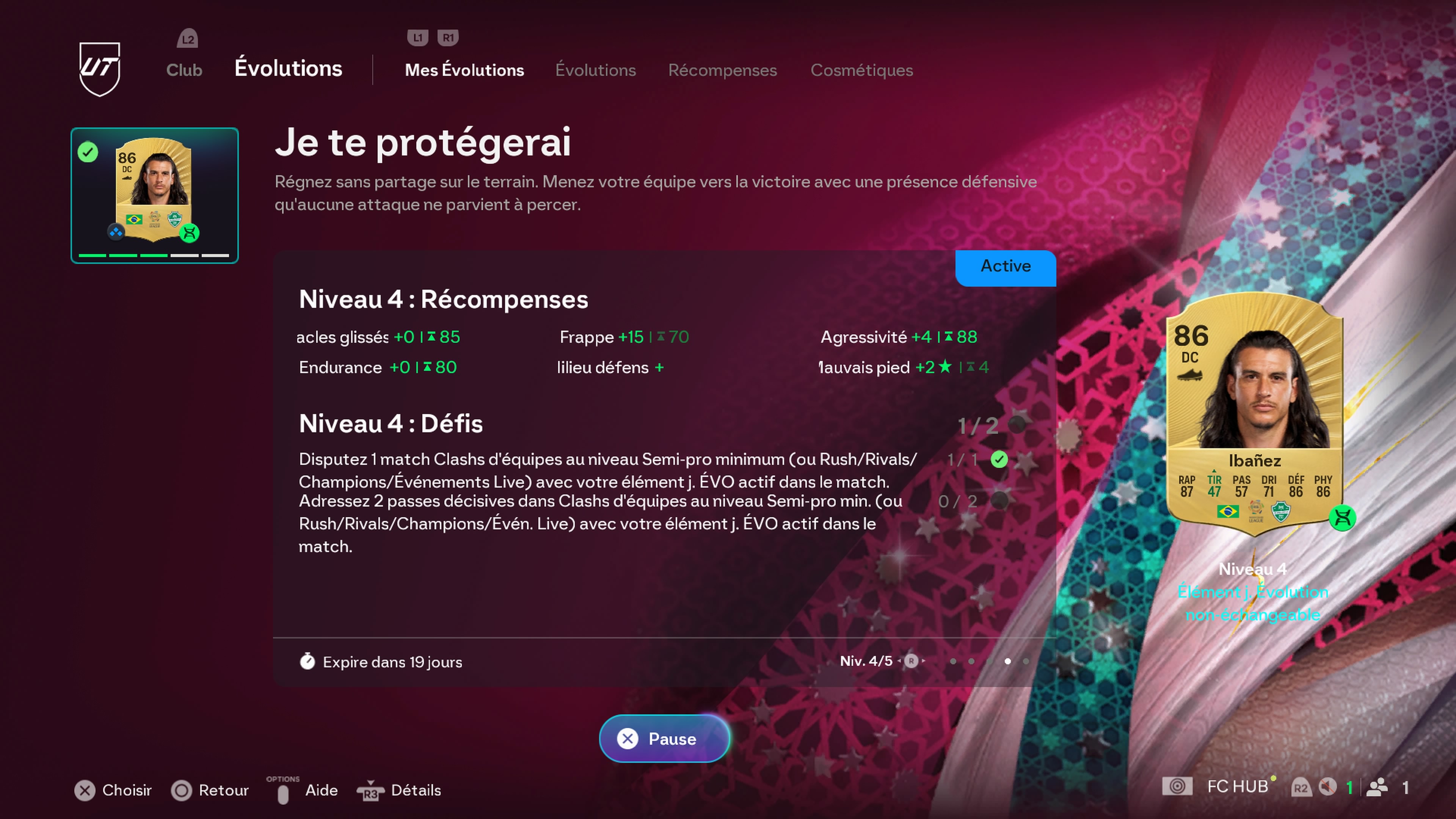1456x819 pixels.
Task: Click the Ultimate Team shield logo
Action: tap(99, 69)
